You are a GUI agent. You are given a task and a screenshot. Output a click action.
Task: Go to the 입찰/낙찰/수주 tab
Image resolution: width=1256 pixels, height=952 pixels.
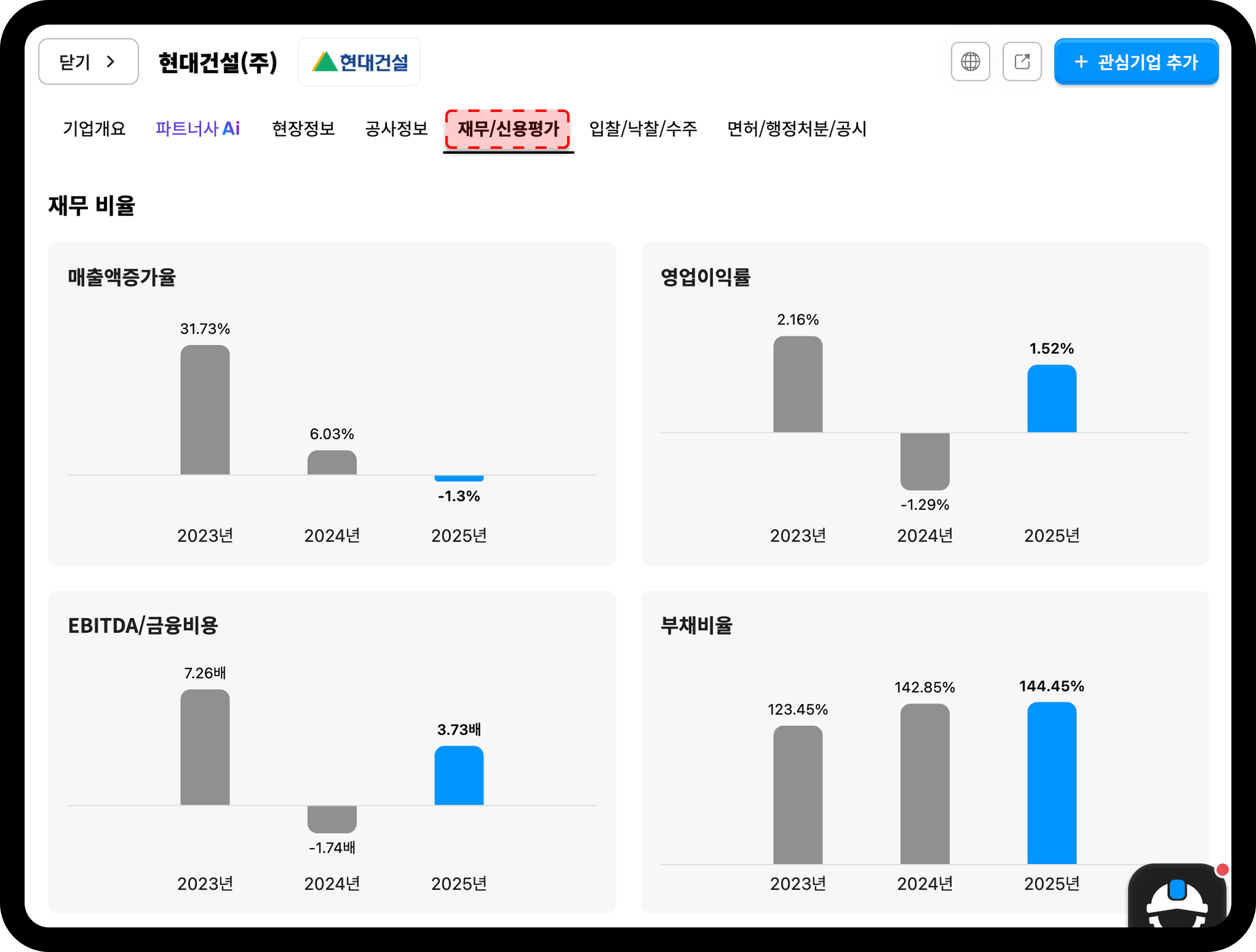point(643,128)
